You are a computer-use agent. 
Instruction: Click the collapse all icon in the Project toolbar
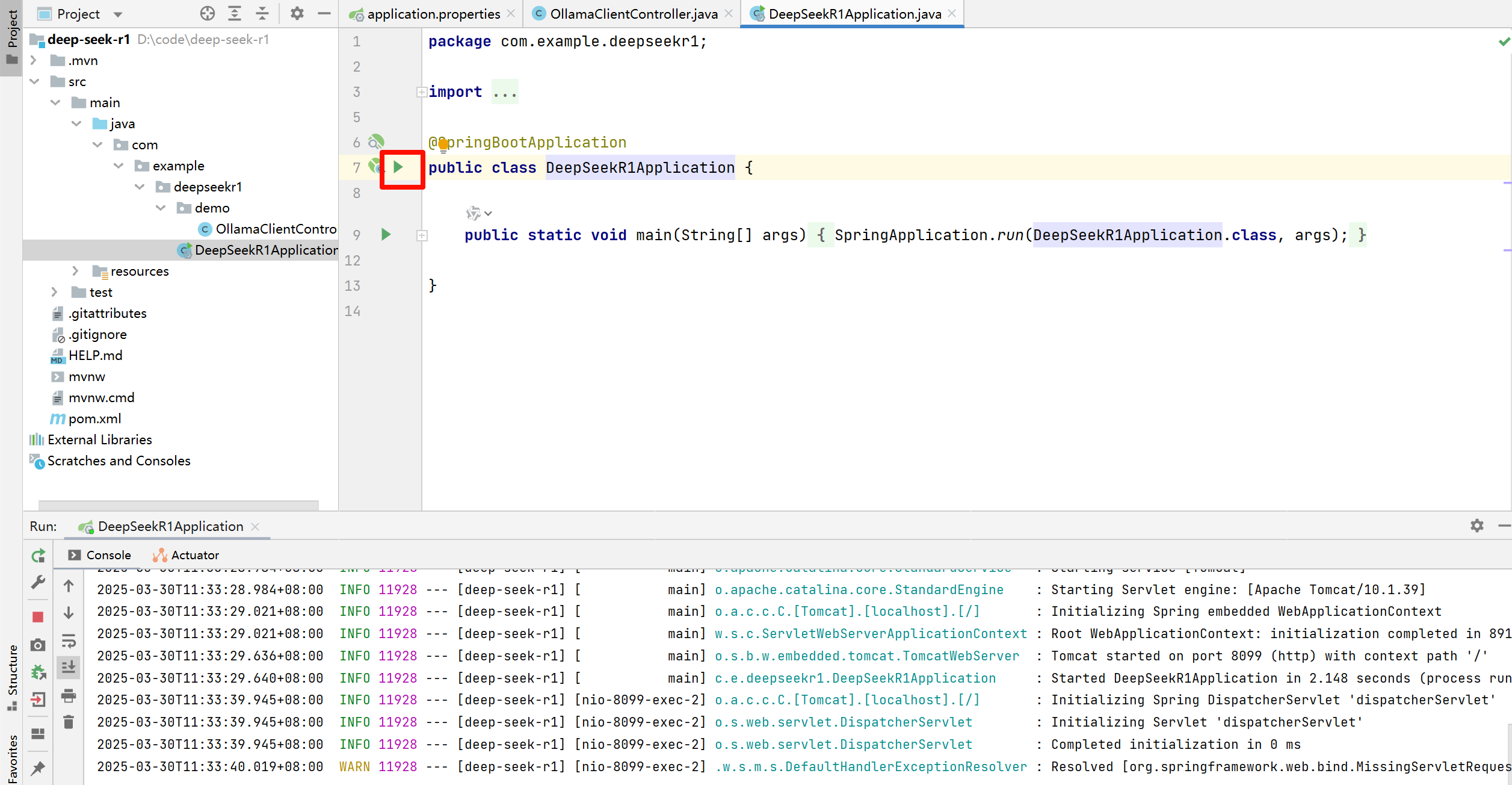262,14
